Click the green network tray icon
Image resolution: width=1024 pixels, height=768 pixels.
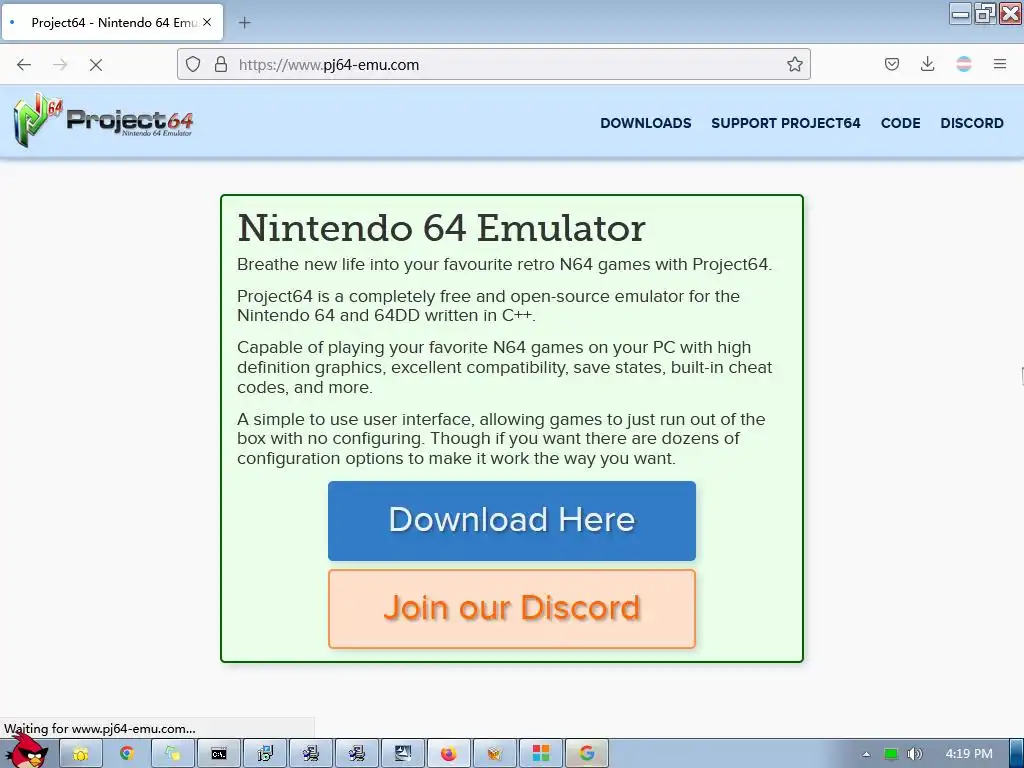(891, 754)
